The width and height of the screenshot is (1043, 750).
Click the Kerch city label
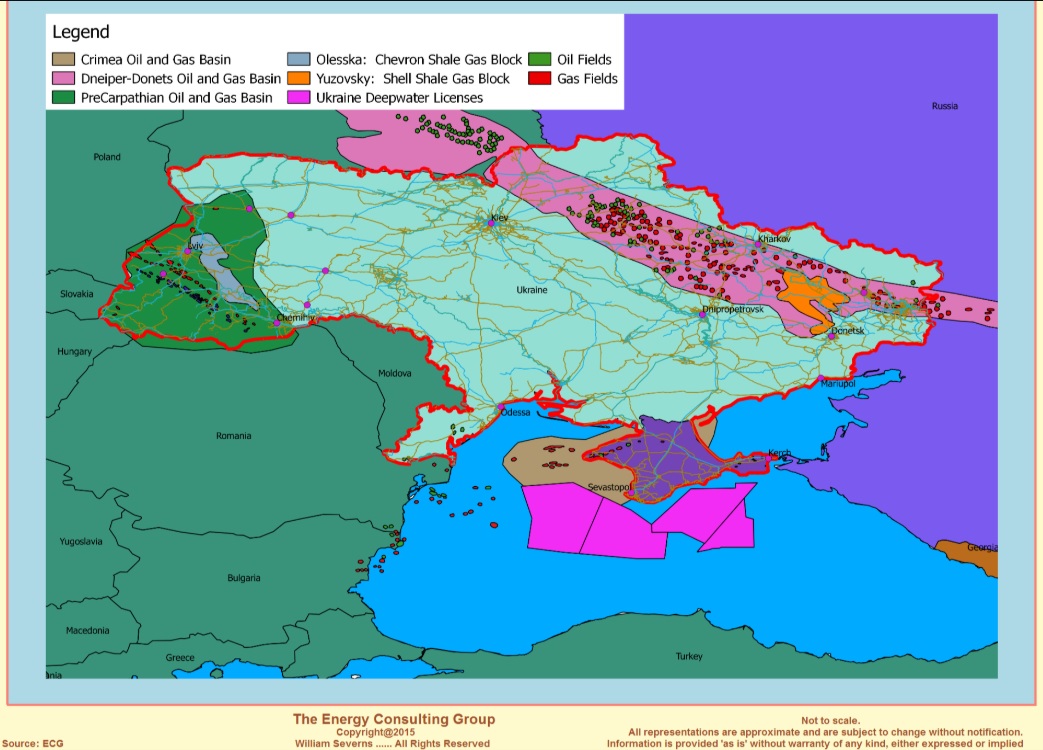coord(780,453)
